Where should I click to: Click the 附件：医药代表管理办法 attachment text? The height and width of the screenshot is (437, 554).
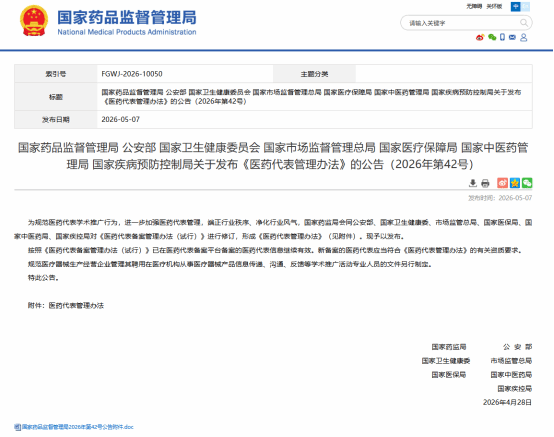pyautogui.click(x=66, y=306)
